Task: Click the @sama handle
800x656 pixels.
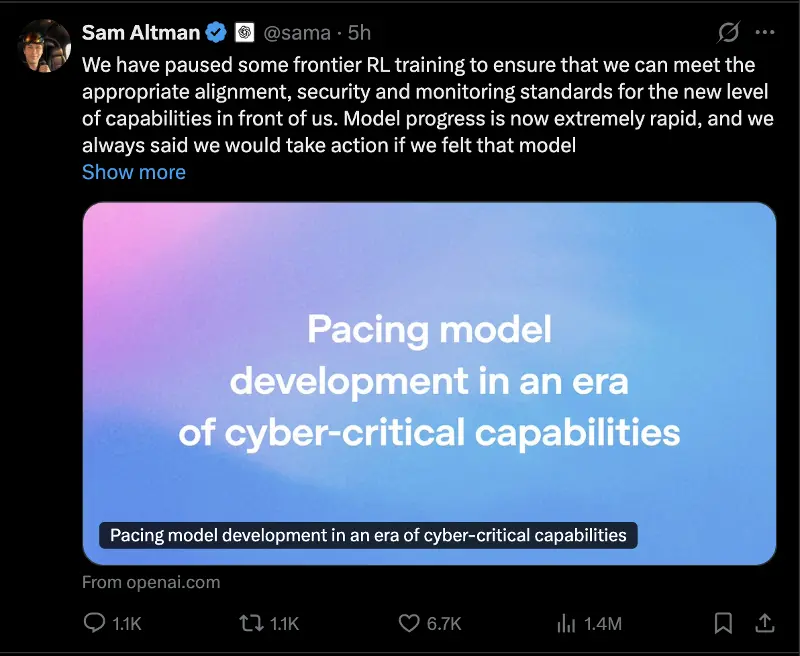Action: 297,33
